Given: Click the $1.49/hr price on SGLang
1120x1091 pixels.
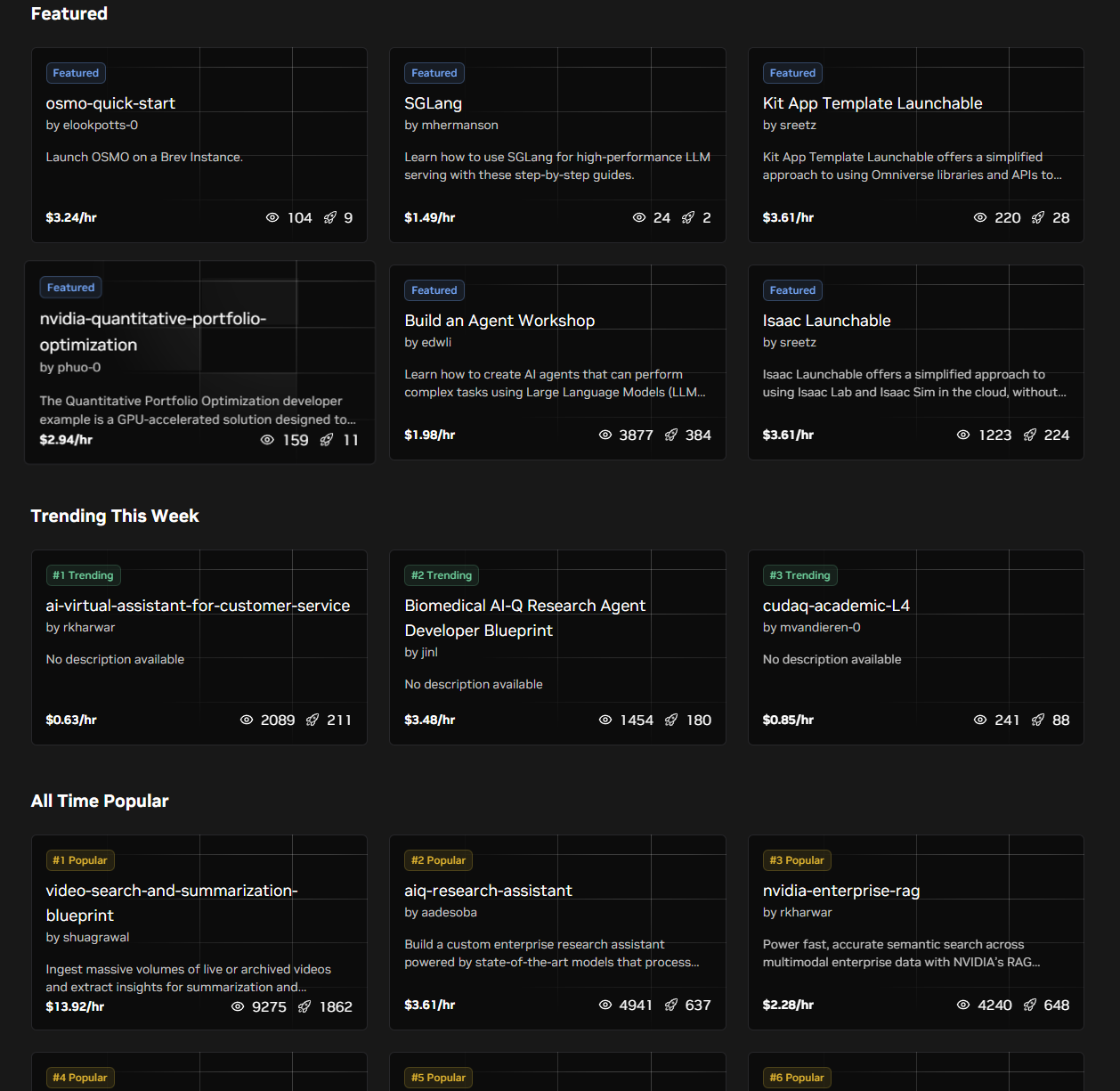Looking at the screenshot, I should [x=429, y=217].
